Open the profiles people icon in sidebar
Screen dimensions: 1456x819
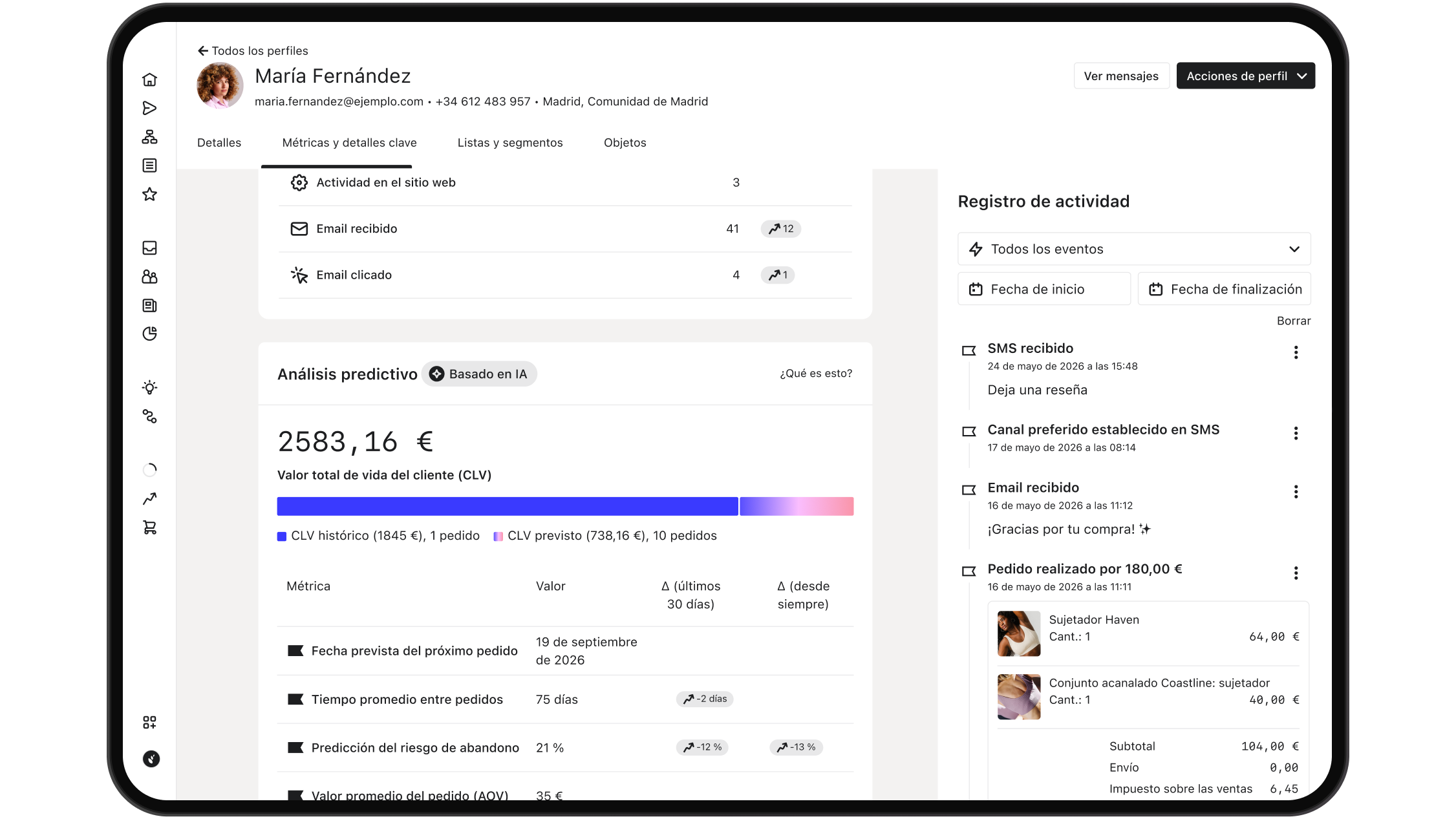(x=149, y=277)
